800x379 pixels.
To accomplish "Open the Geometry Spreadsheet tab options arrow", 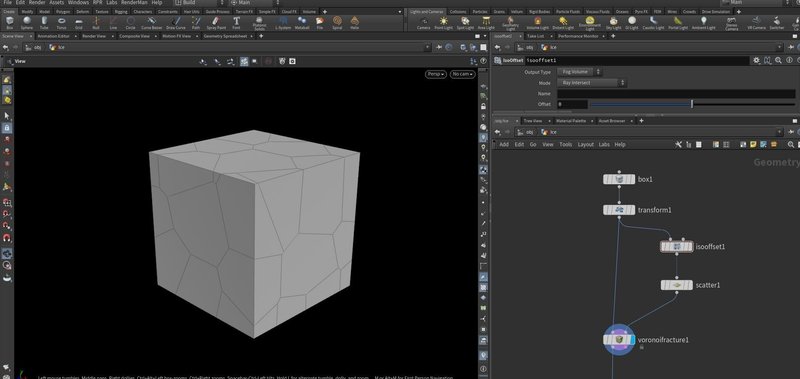I will click(252, 36).
